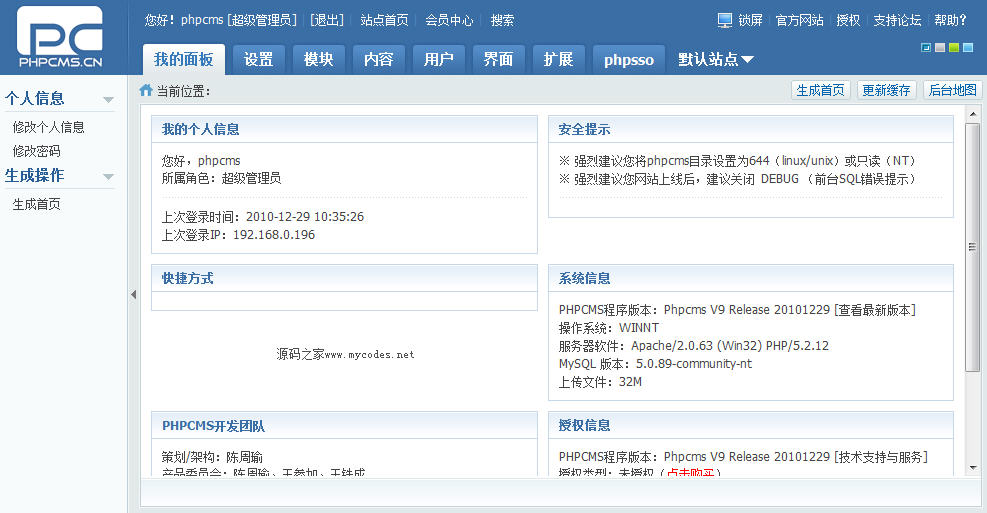Click last login time 2010-12-29 10:35:26

[x=305, y=217]
